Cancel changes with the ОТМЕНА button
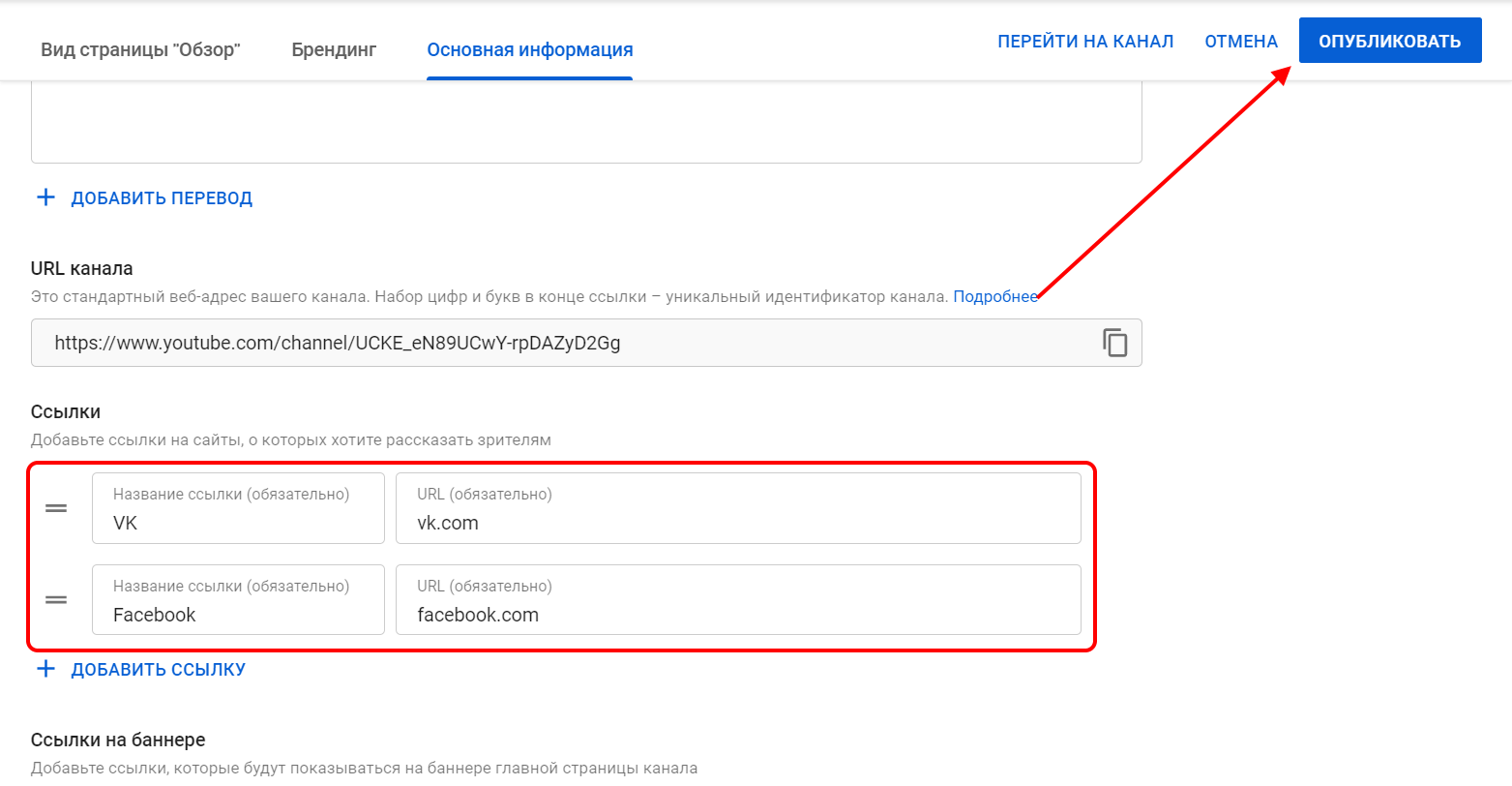Image resolution: width=1512 pixels, height=786 pixels. pyautogui.click(x=1240, y=42)
